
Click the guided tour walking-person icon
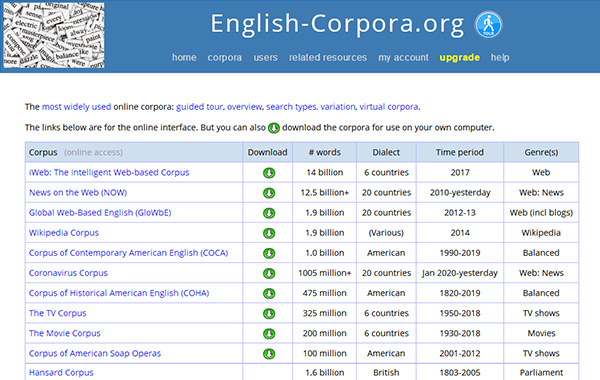point(488,25)
